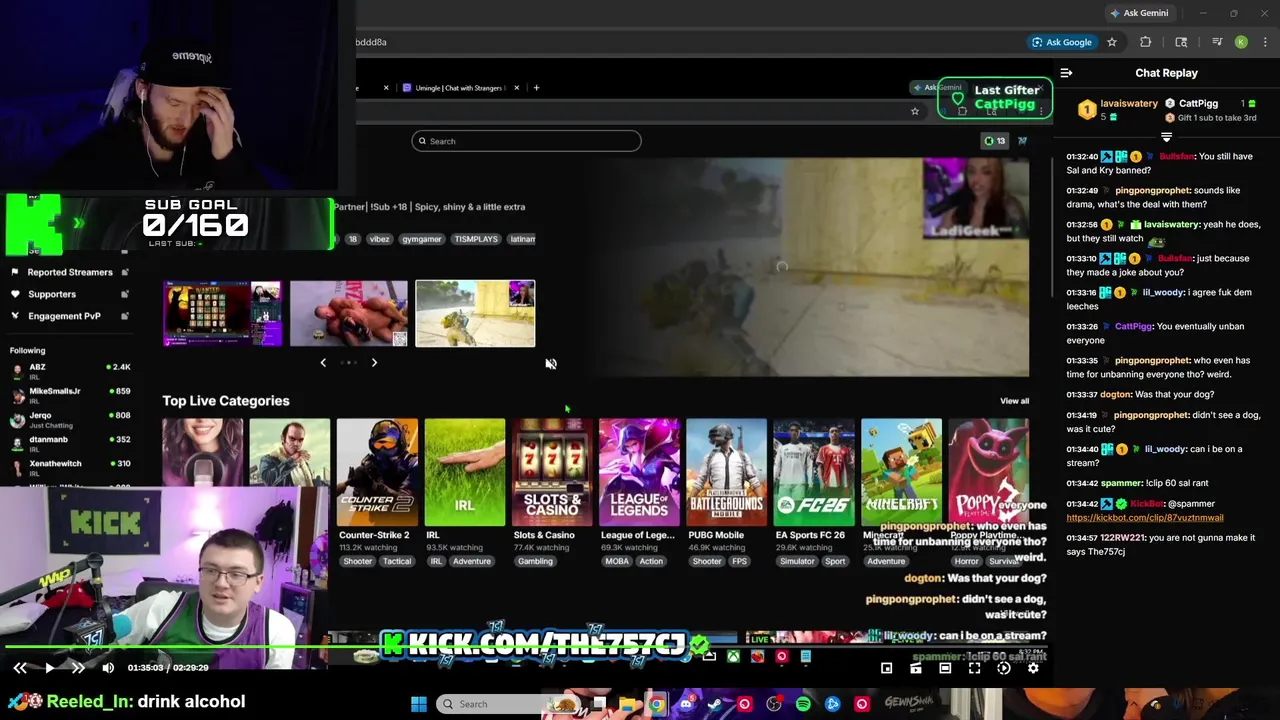Click the Ask Gemini button in title bar
Viewport: 1280px width, 720px height.
tap(1138, 13)
